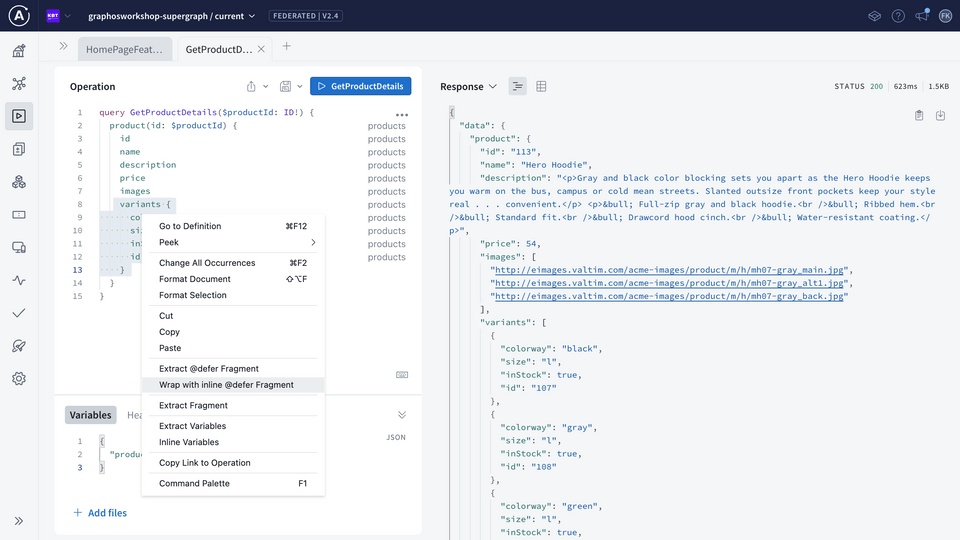960x540 pixels.
Task: Choose Change All Occurrences
Action: pyautogui.click(x=233, y=263)
